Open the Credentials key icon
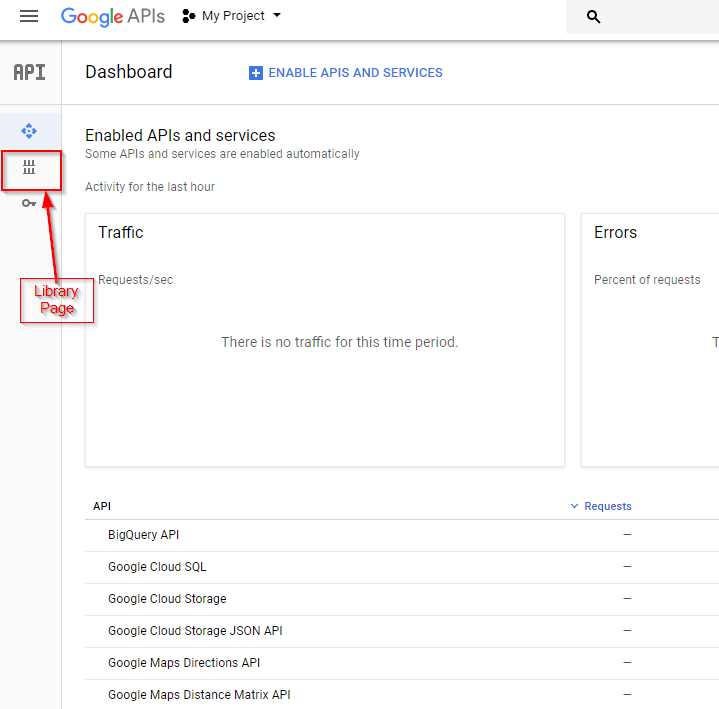The height and width of the screenshot is (709, 719). (x=29, y=203)
